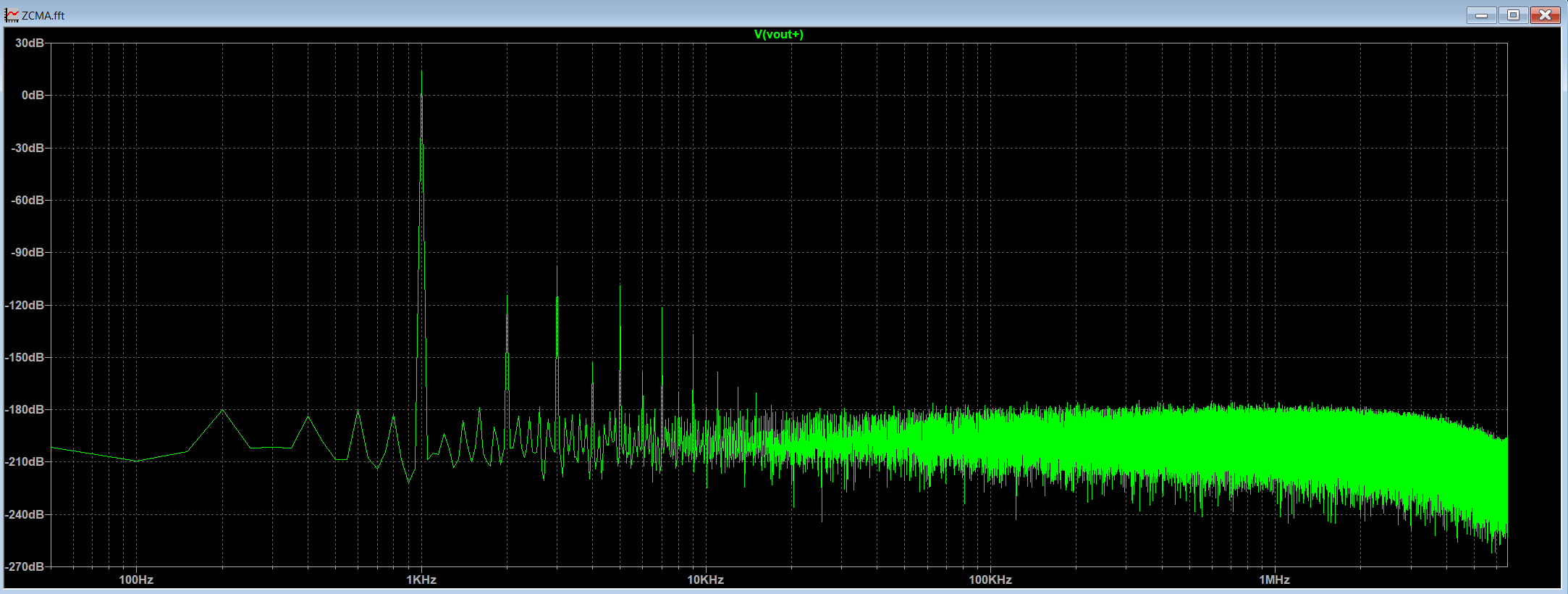The height and width of the screenshot is (594, 1568).
Task: Click the 100KHz frequency axis label
Action: tap(990, 580)
